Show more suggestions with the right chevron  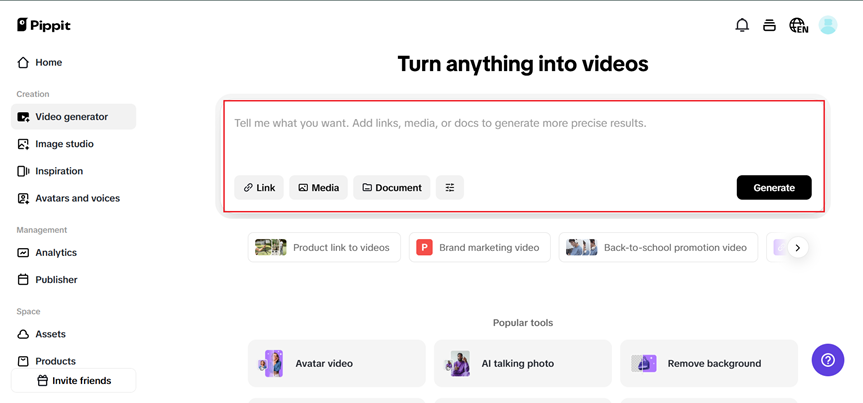click(x=798, y=247)
